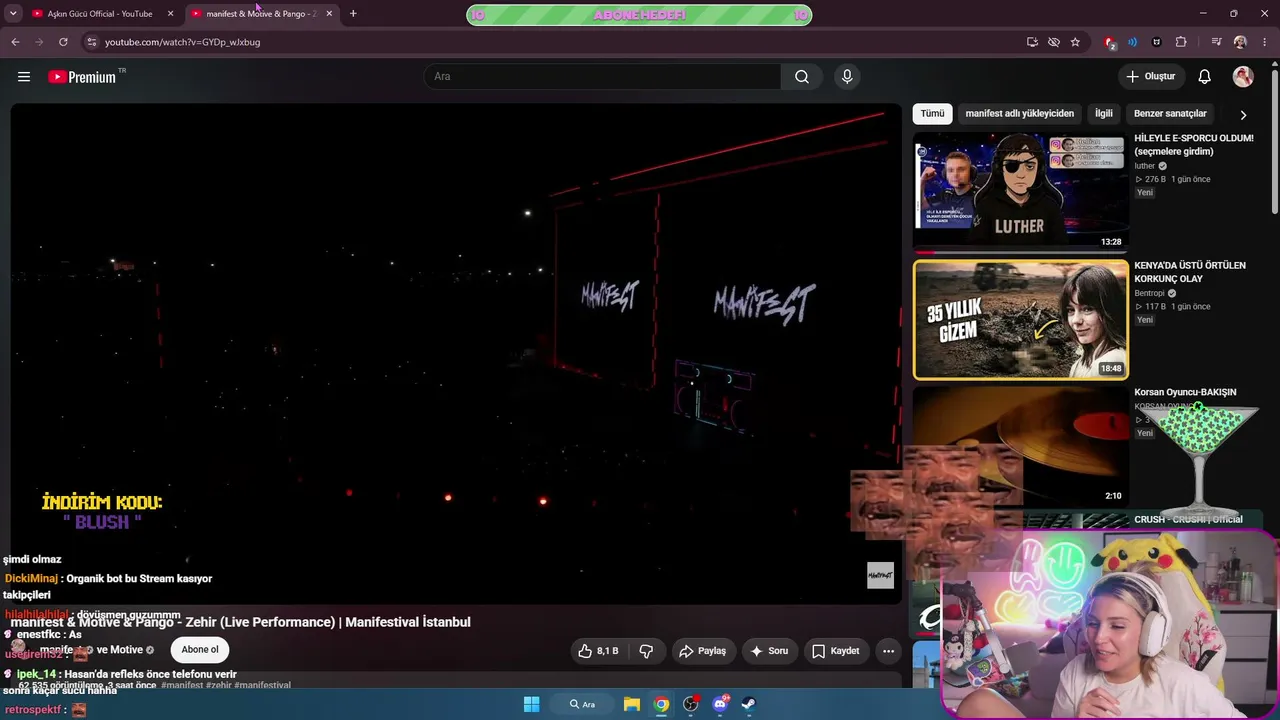
Task: Dislike the video with thumbs down
Action: tap(646, 651)
